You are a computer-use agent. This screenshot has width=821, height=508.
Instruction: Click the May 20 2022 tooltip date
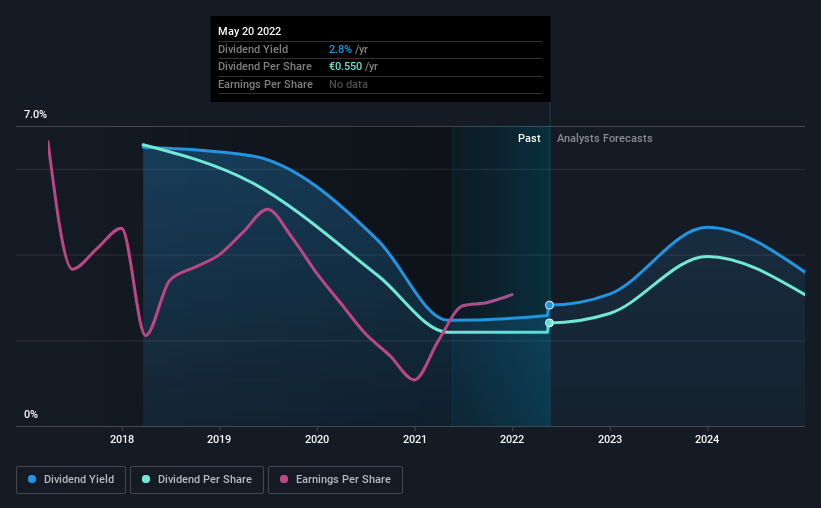pyautogui.click(x=249, y=31)
